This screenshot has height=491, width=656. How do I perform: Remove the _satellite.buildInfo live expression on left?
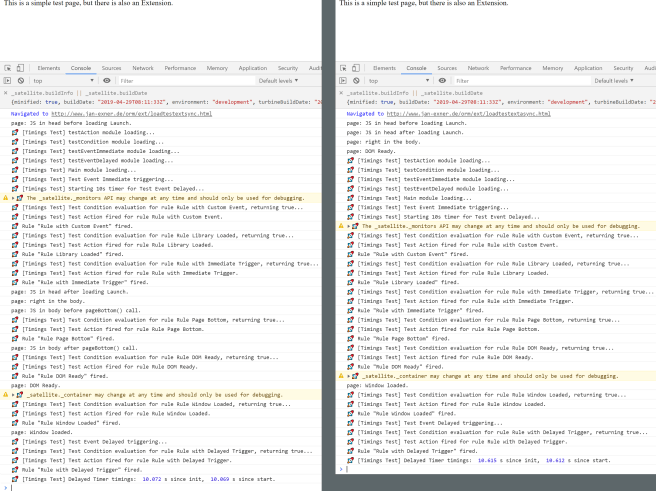pos(6,91)
